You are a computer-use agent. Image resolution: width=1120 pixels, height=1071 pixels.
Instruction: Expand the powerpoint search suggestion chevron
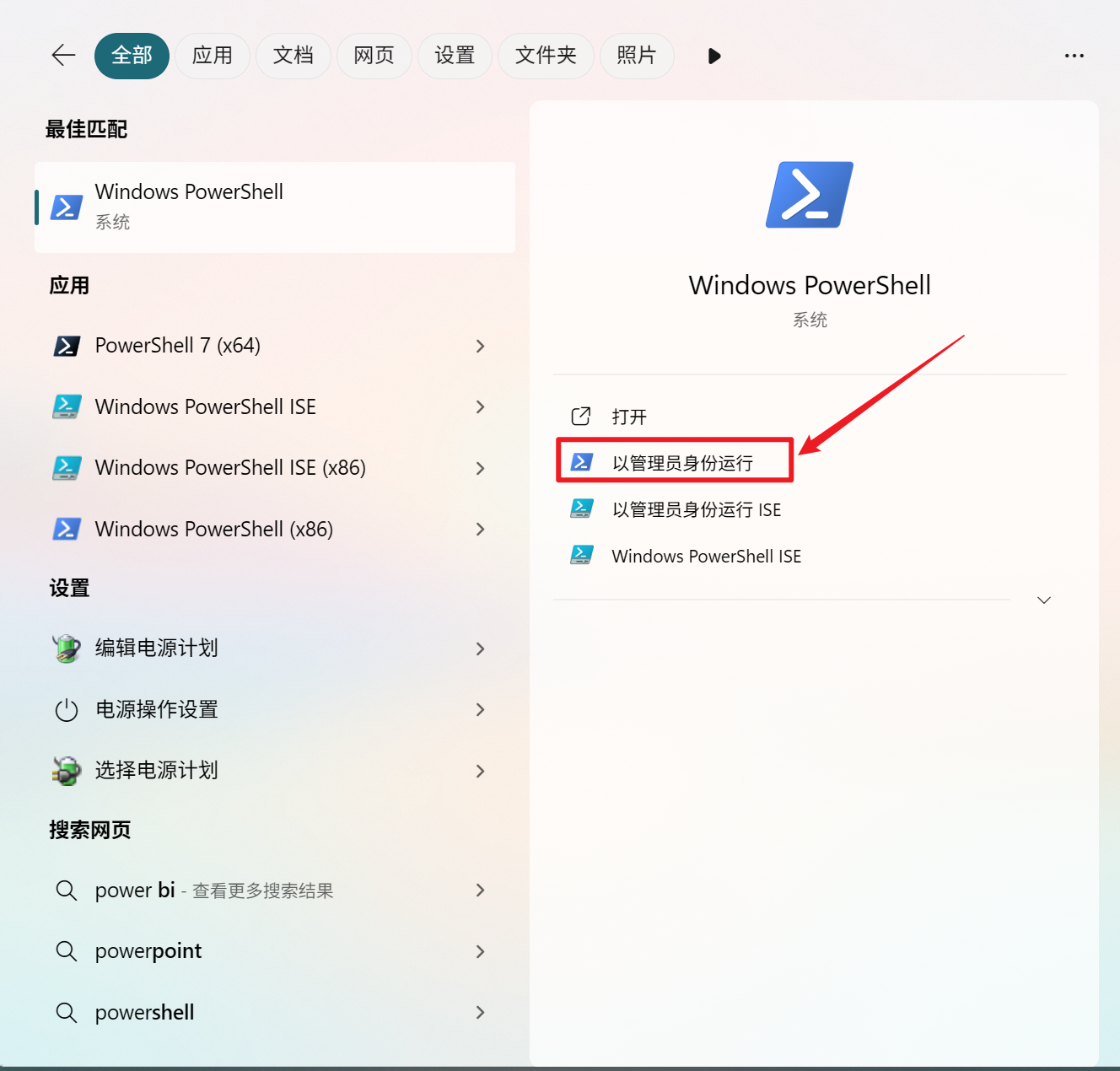point(480,951)
